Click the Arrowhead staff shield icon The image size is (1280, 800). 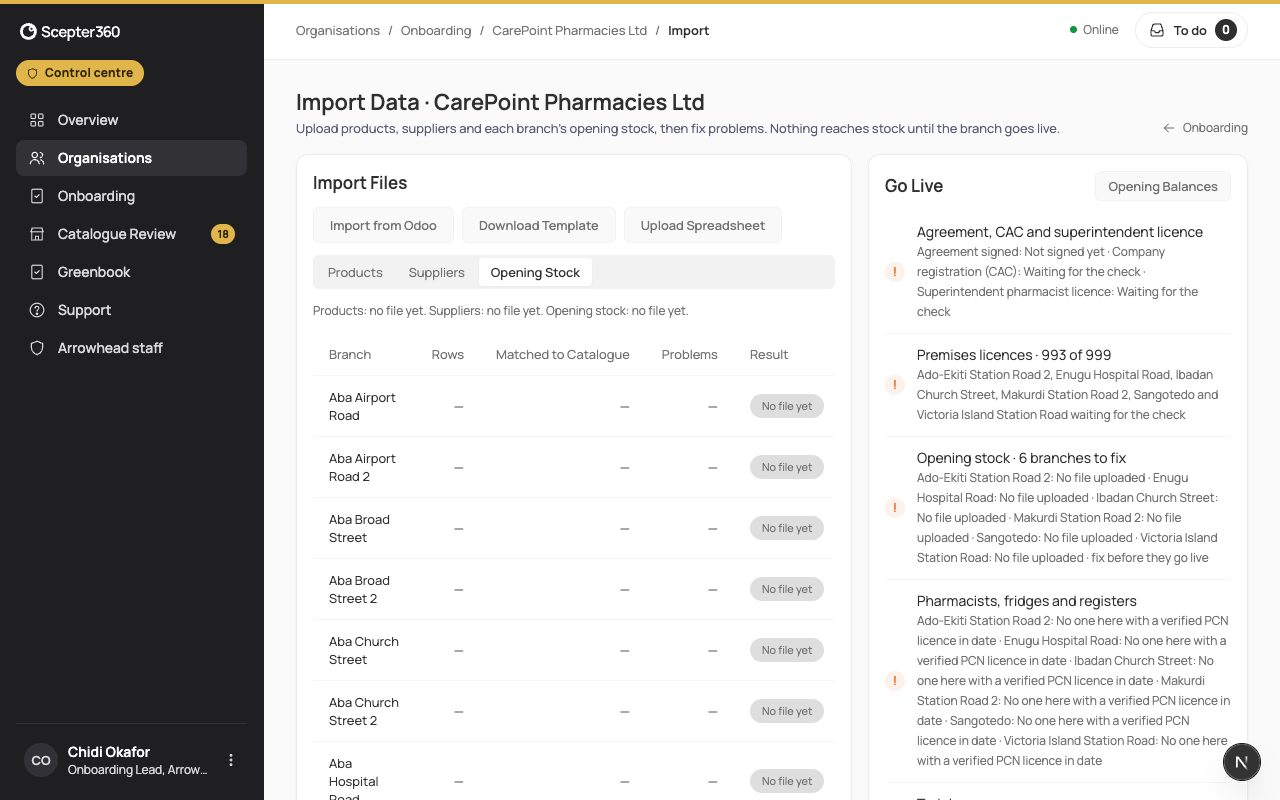pos(37,348)
